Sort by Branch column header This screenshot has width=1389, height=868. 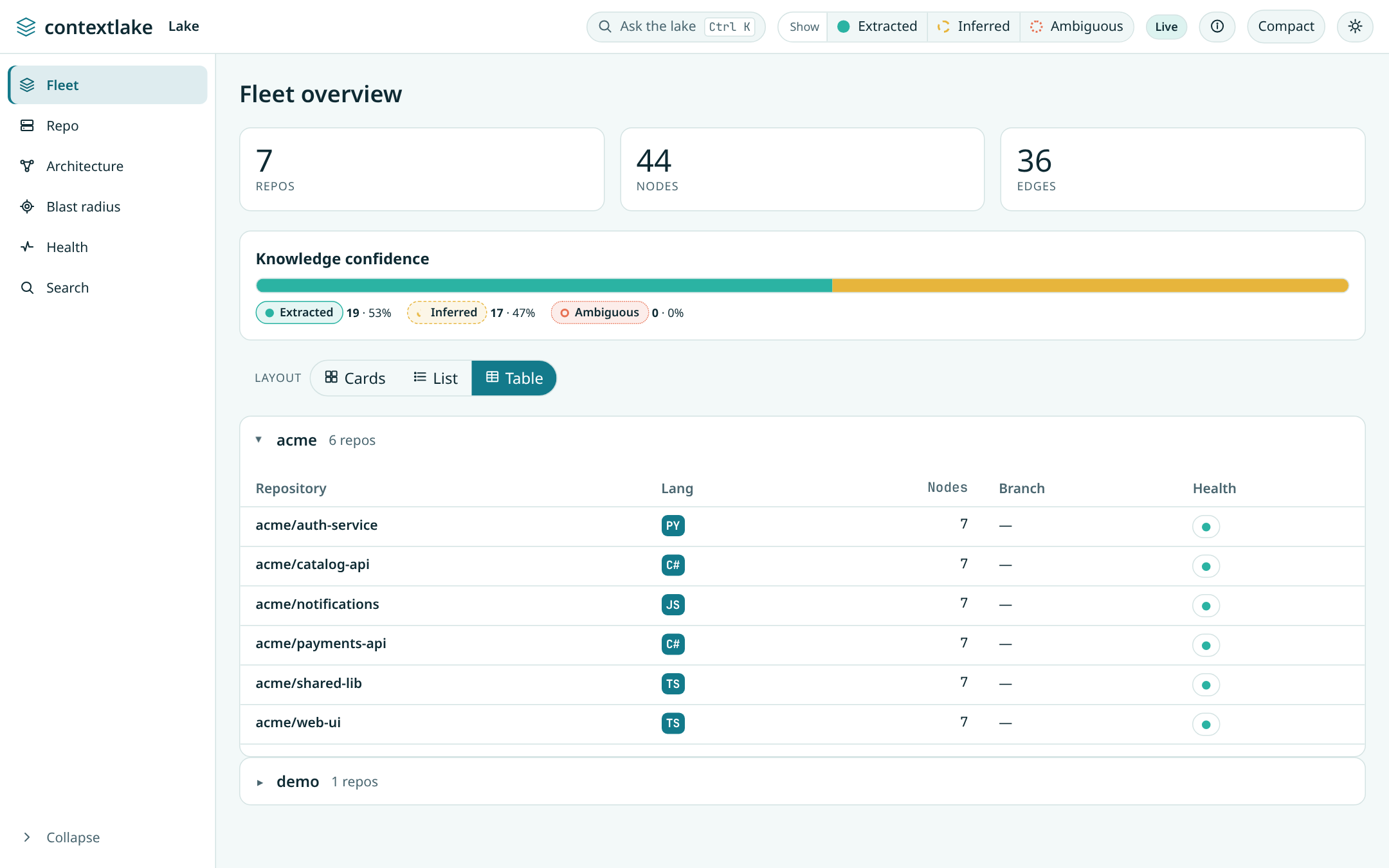point(1022,488)
